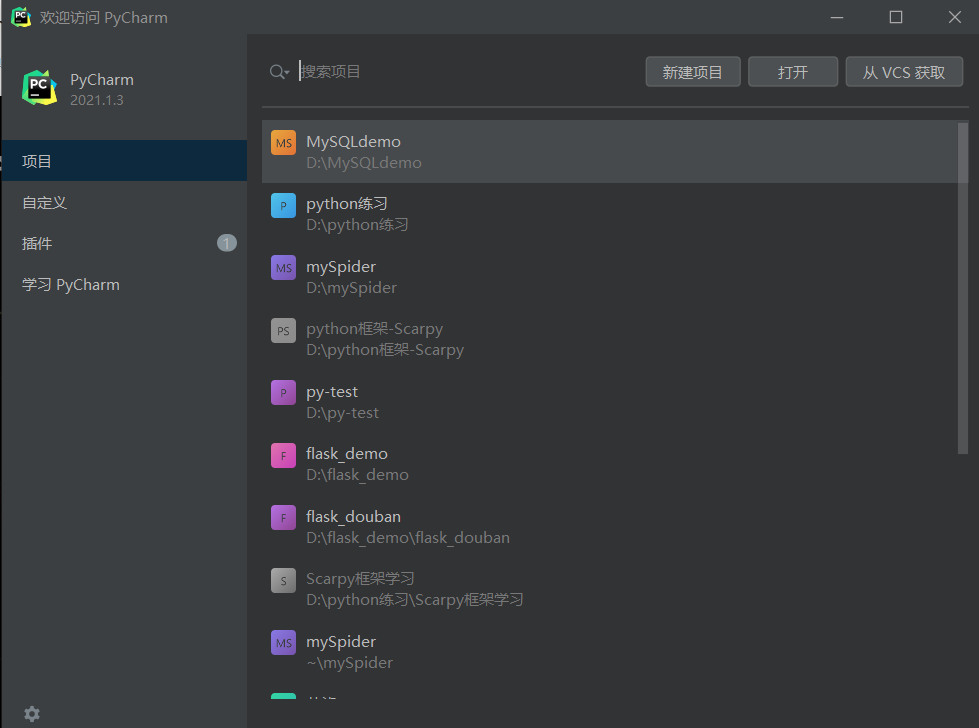The width and height of the screenshot is (979, 728).
Task: Click the D:\mySpider path text
Action: point(352,288)
